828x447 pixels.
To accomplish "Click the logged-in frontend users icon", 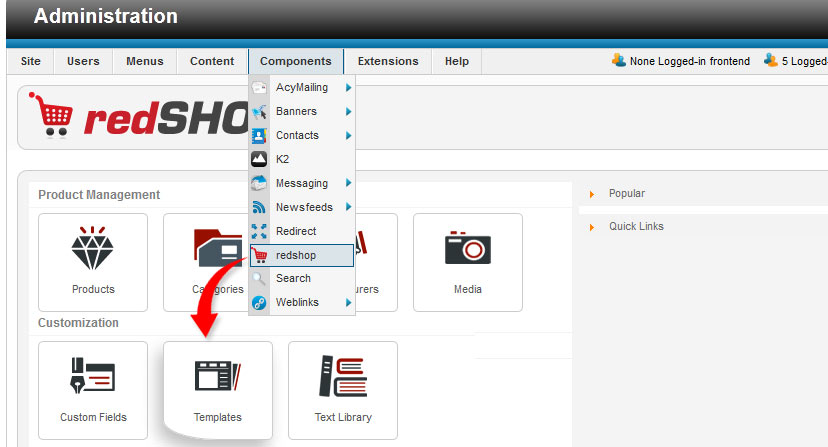I will 618,60.
